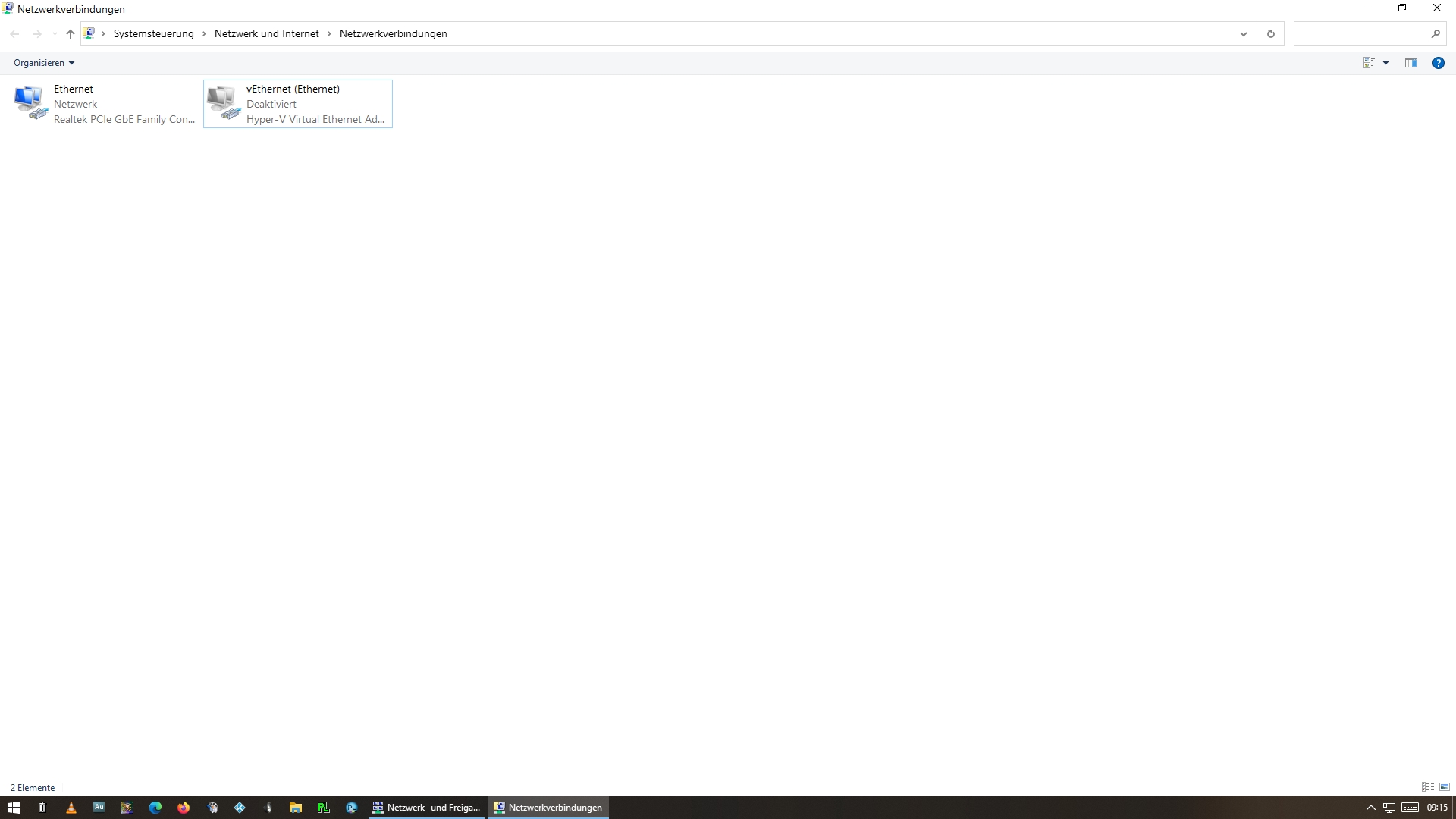Launch VLC media player from taskbar
The width and height of the screenshot is (1456, 819).
click(71, 808)
